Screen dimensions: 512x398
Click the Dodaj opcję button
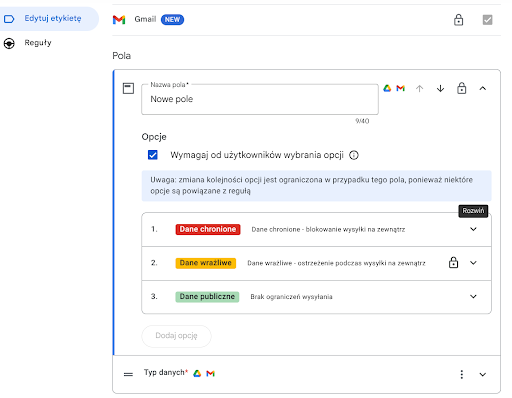coord(176,336)
